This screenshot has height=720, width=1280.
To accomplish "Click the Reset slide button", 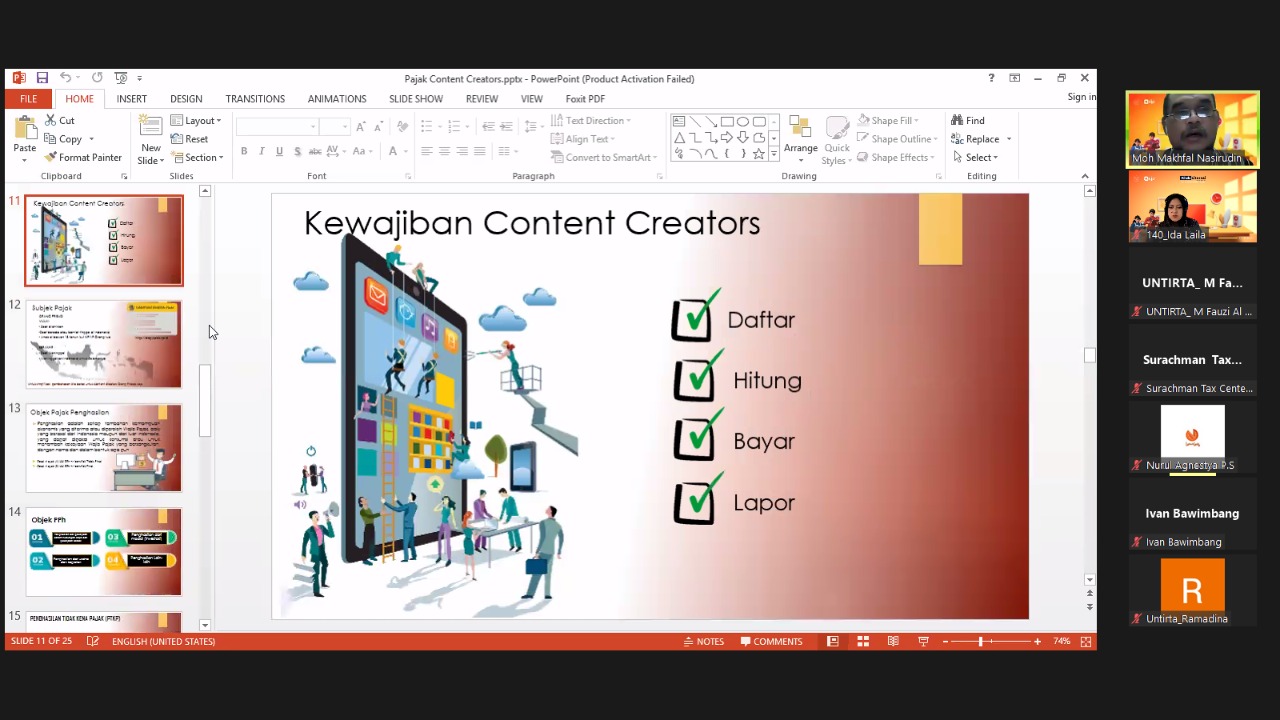I will (x=190, y=139).
